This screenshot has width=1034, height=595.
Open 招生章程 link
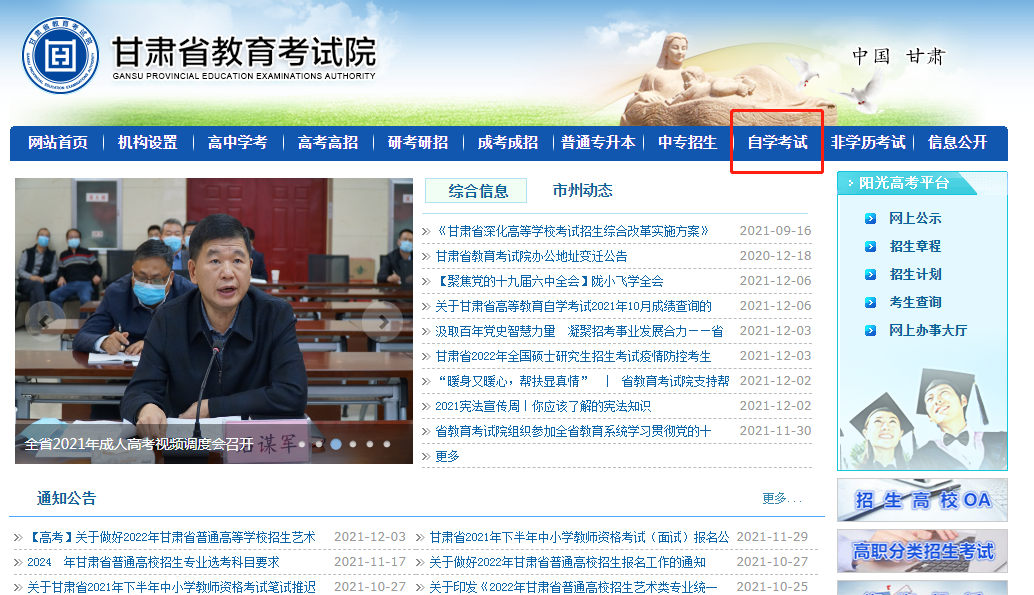click(x=915, y=247)
